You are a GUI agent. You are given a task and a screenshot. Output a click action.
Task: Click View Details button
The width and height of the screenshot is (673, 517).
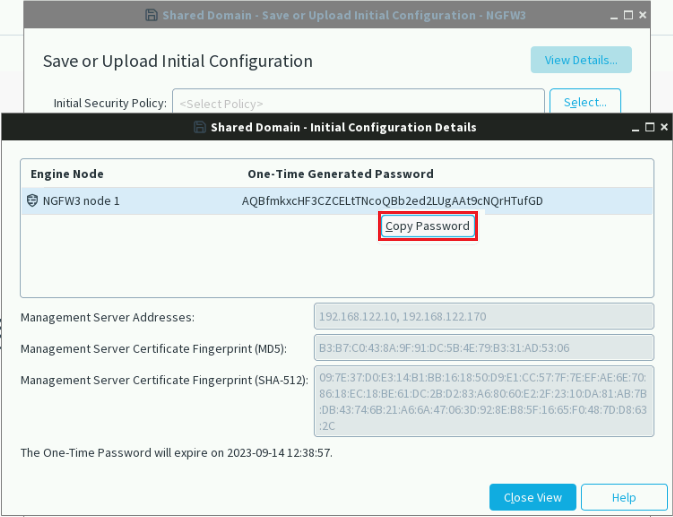click(581, 60)
